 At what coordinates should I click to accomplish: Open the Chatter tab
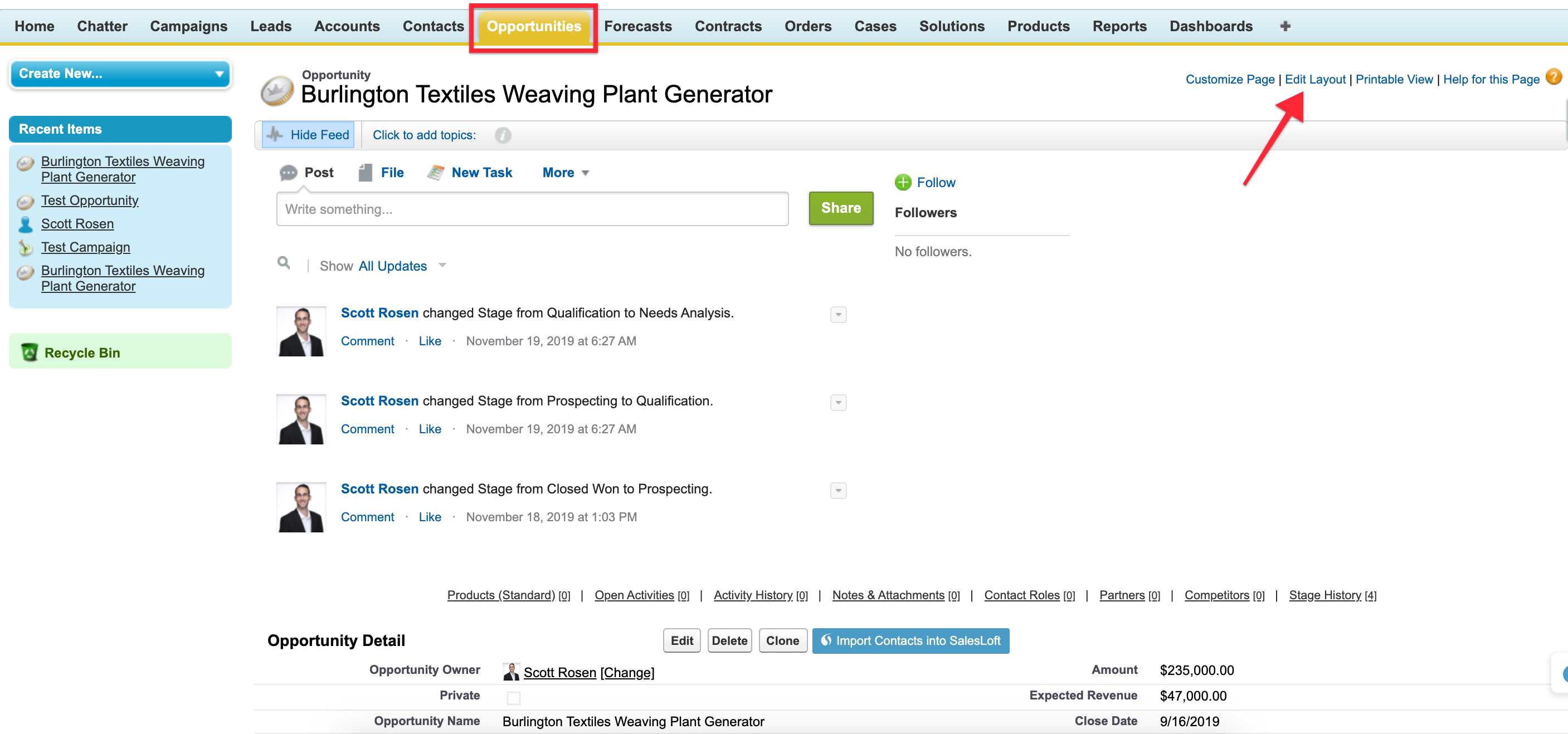[103, 26]
